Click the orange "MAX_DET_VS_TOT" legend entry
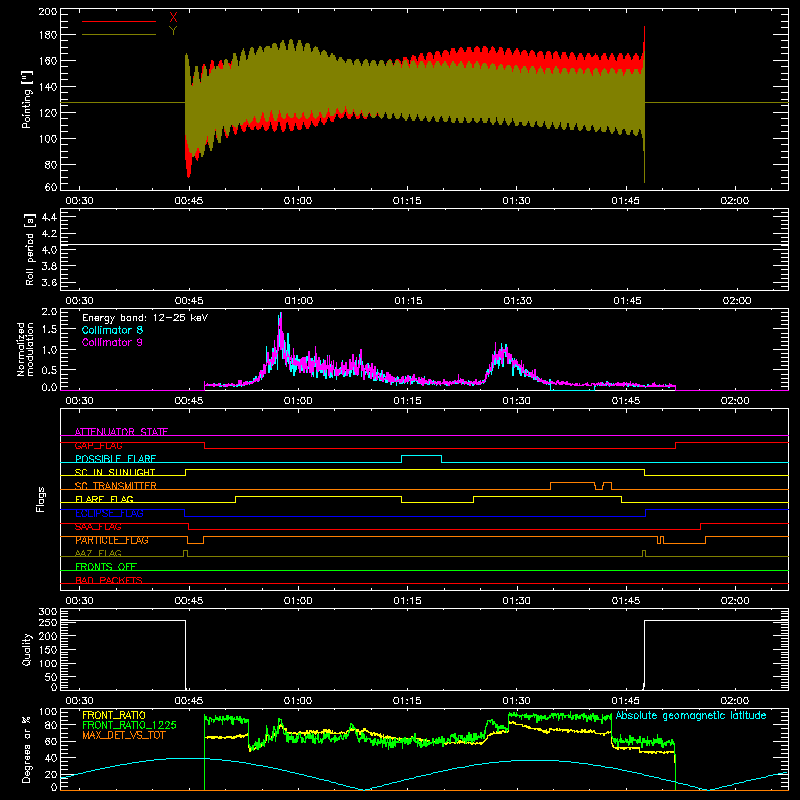800x800 pixels. [x=124, y=735]
